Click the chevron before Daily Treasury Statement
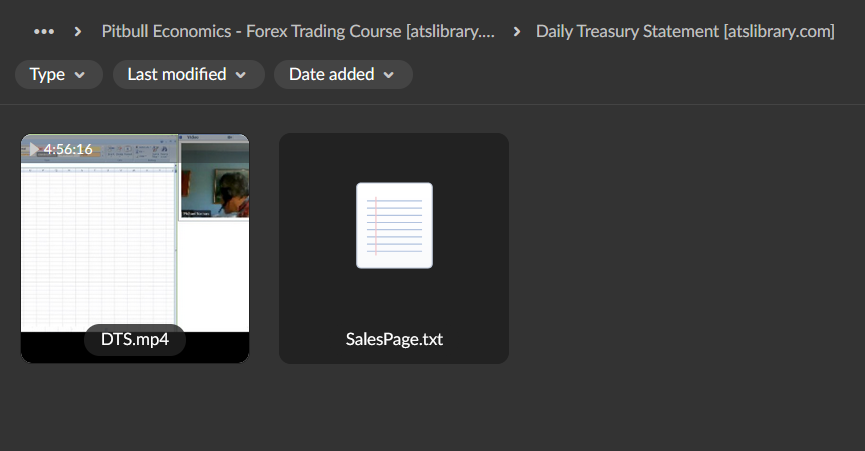Screen dimensions: 865x451 pos(516,31)
